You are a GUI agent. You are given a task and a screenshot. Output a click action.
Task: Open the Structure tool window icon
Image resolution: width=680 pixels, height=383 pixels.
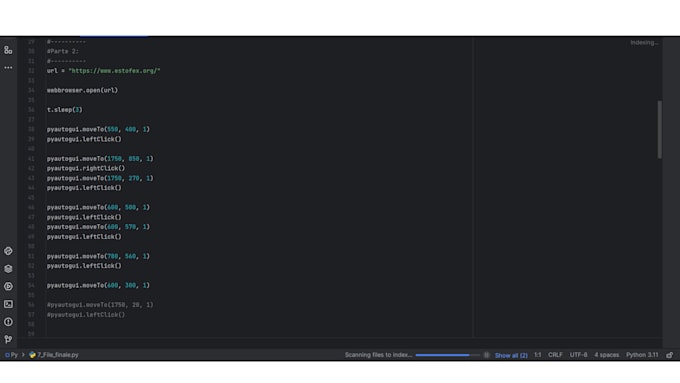8,50
